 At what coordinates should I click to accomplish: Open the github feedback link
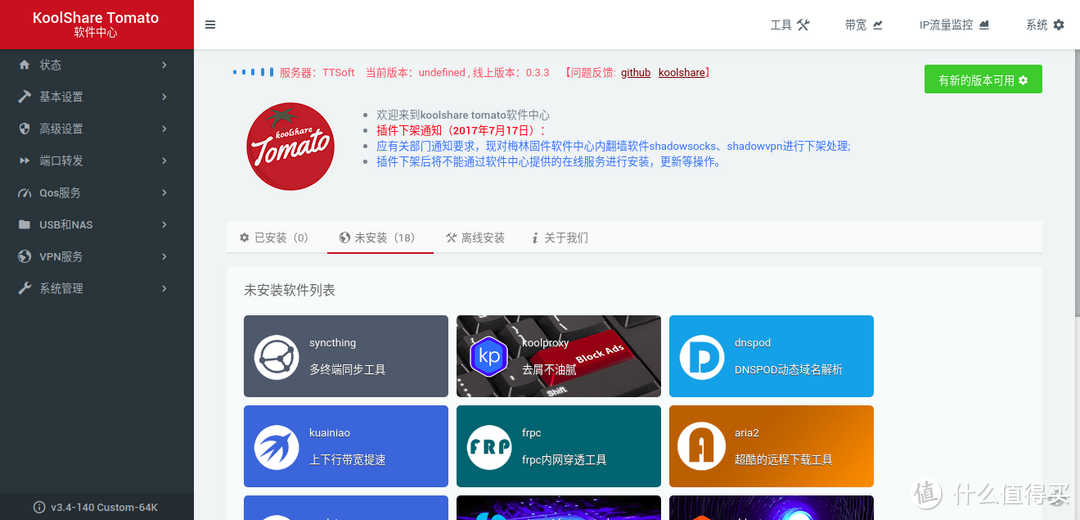pyautogui.click(x=635, y=73)
